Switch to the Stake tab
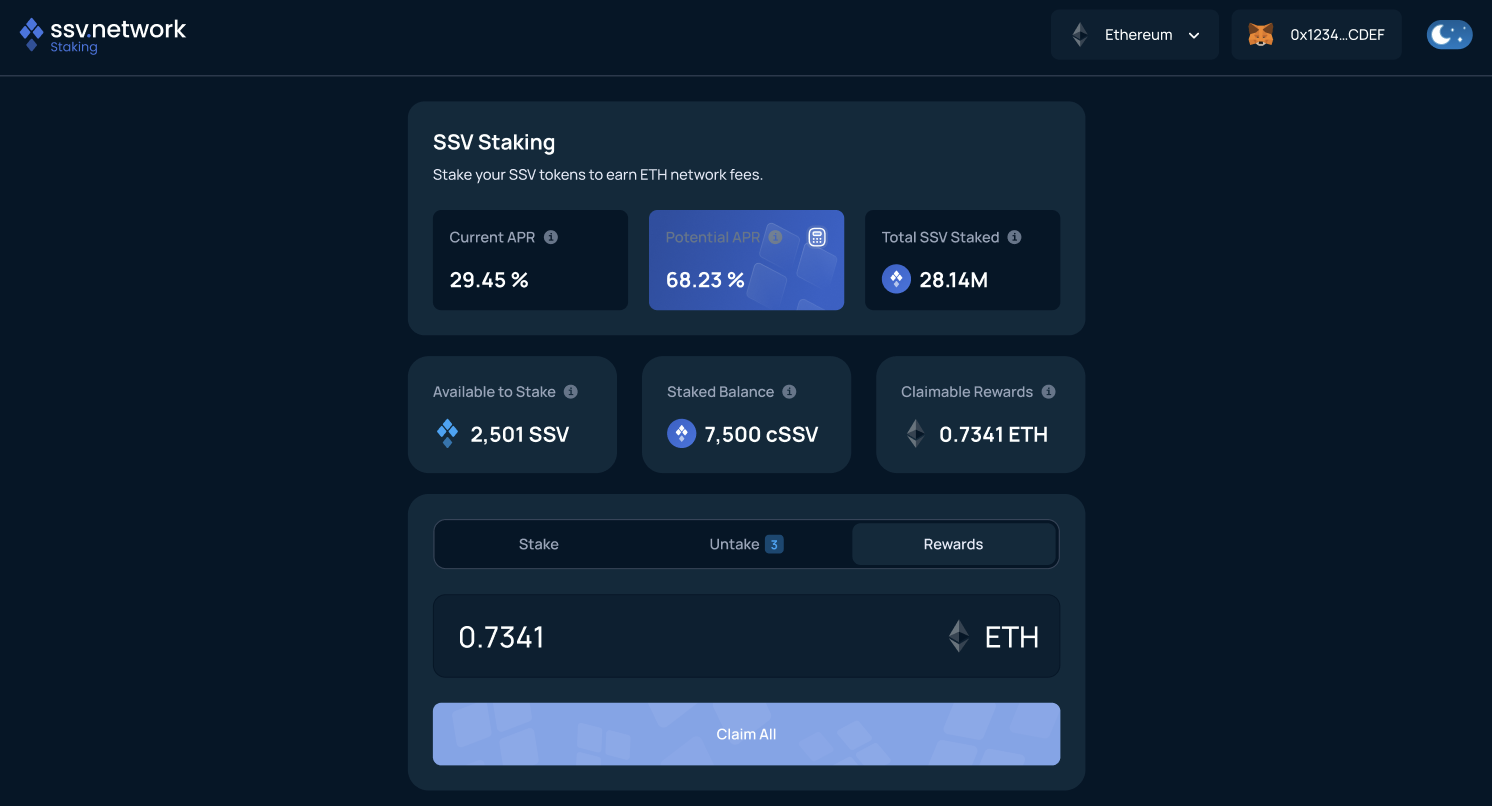1492x806 pixels. [539, 544]
